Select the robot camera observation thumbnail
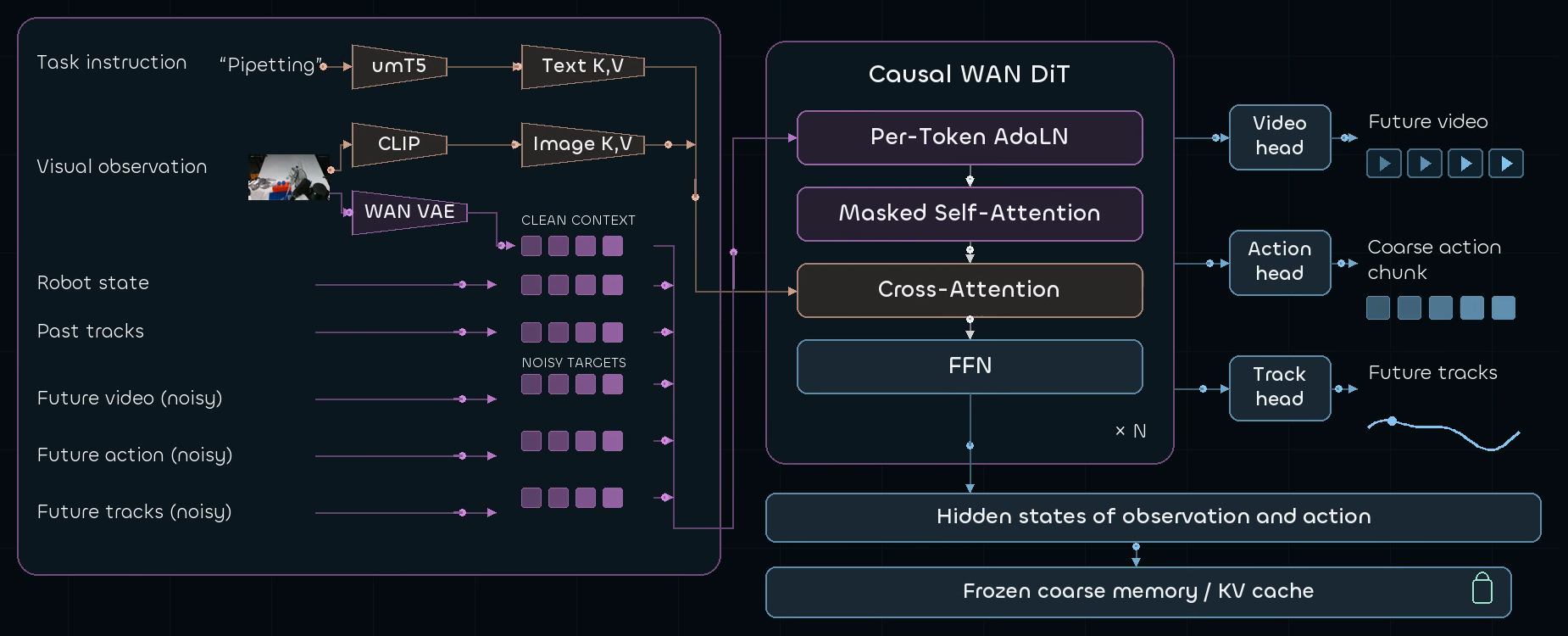Screen dimensions: 1568x636 pyautogui.click(x=289, y=177)
